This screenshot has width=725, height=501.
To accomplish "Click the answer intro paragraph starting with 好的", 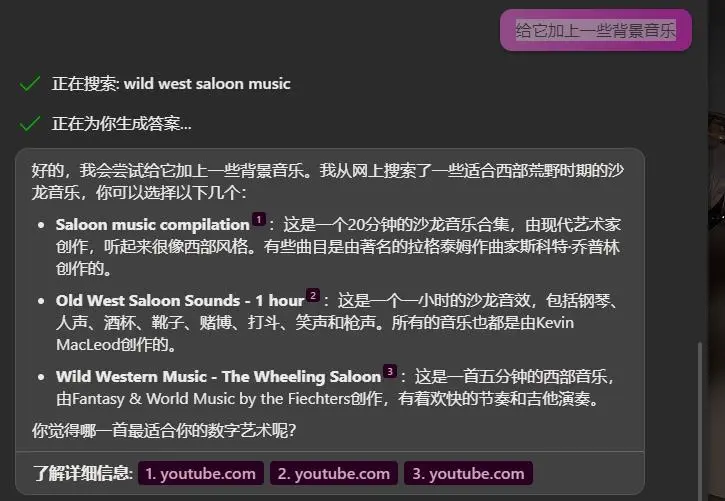I will 327,181.
